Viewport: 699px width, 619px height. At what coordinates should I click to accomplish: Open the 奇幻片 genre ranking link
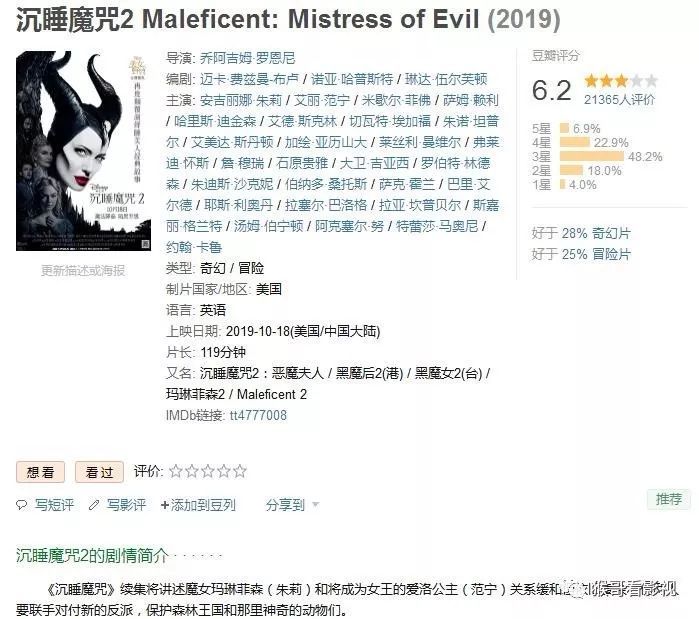611,233
